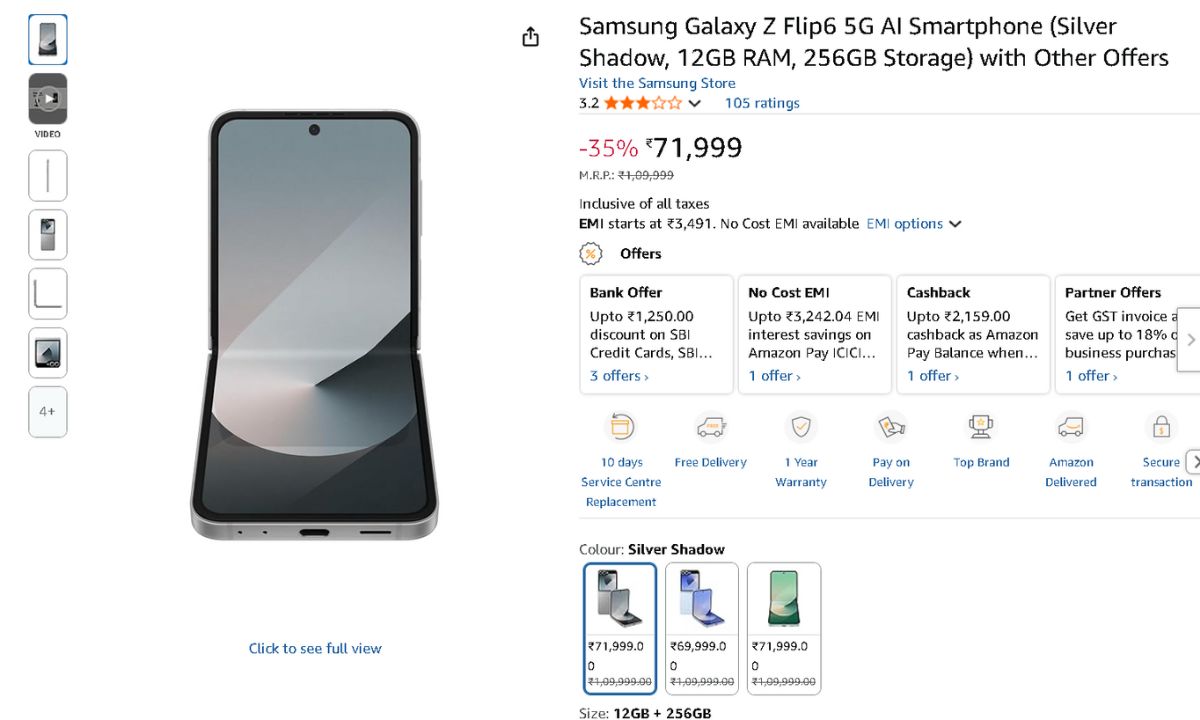Expand the star rating breakdown chevron
1200x720 pixels.
[x=695, y=103]
